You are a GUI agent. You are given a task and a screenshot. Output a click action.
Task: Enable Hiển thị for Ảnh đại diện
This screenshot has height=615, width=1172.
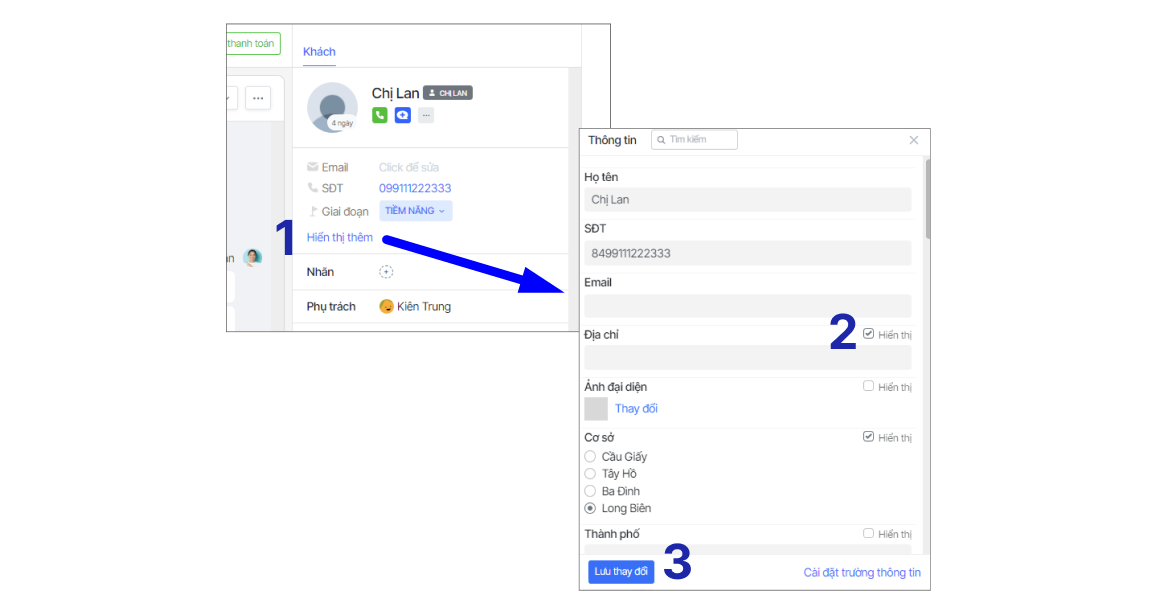pyautogui.click(x=868, y=386)
